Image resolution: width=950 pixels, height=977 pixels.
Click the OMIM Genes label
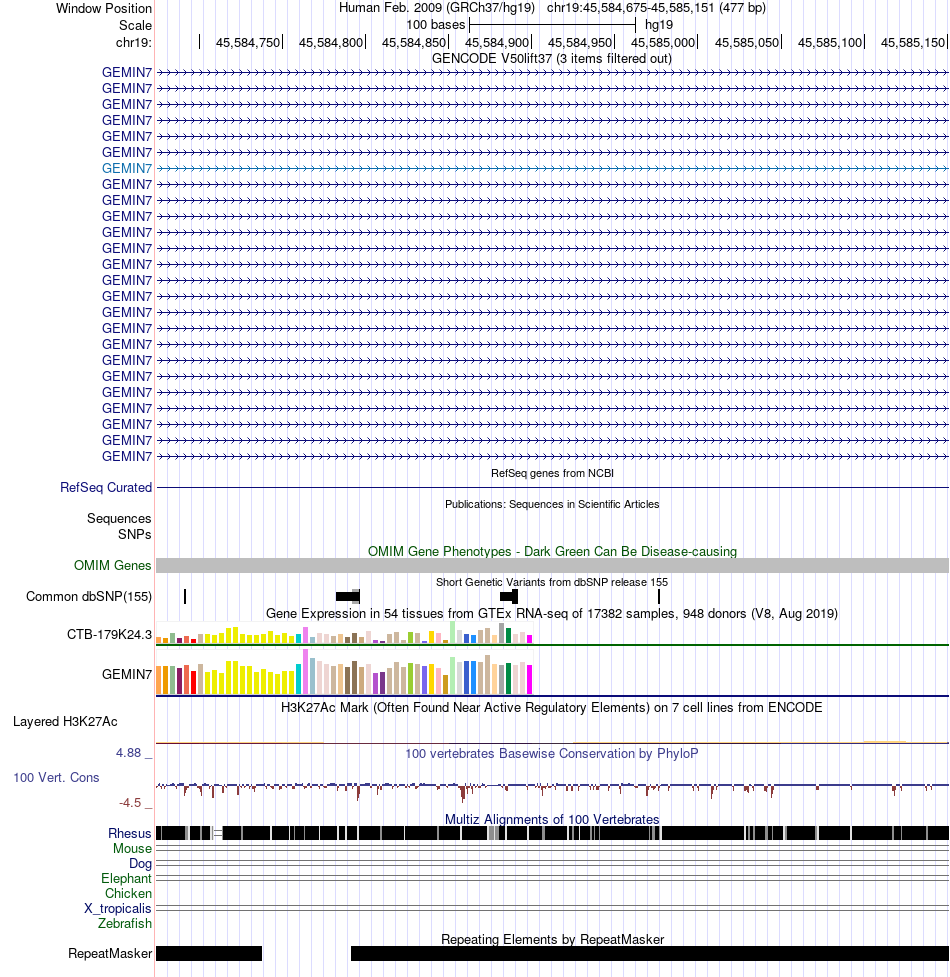pos(112,565)
